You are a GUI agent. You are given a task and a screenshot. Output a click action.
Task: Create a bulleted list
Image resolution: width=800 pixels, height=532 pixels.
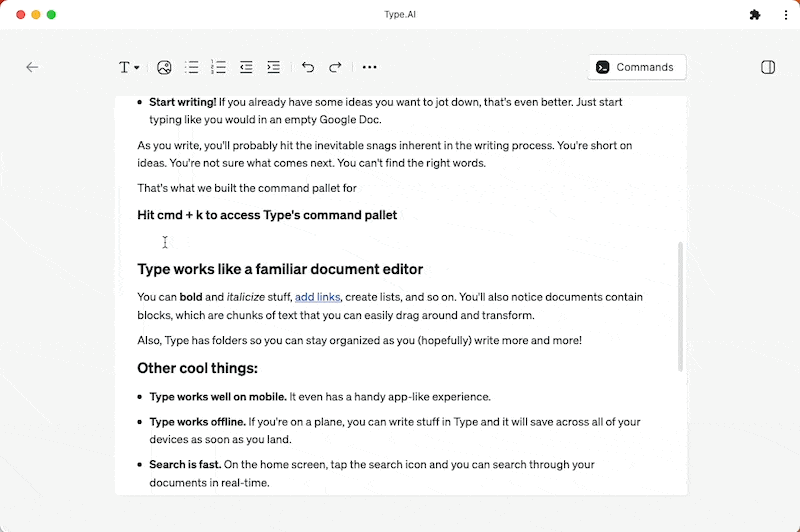click(x=192, y=67)
